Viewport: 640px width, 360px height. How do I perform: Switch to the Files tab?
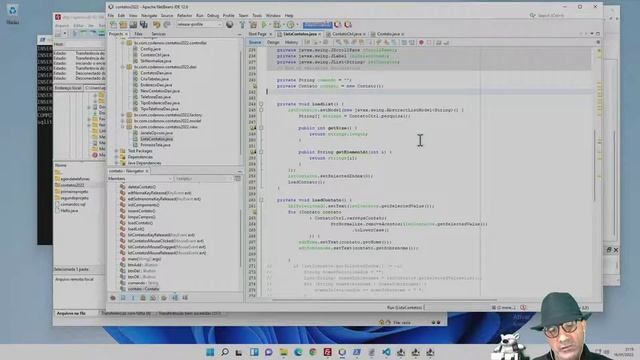click(138, 34)
